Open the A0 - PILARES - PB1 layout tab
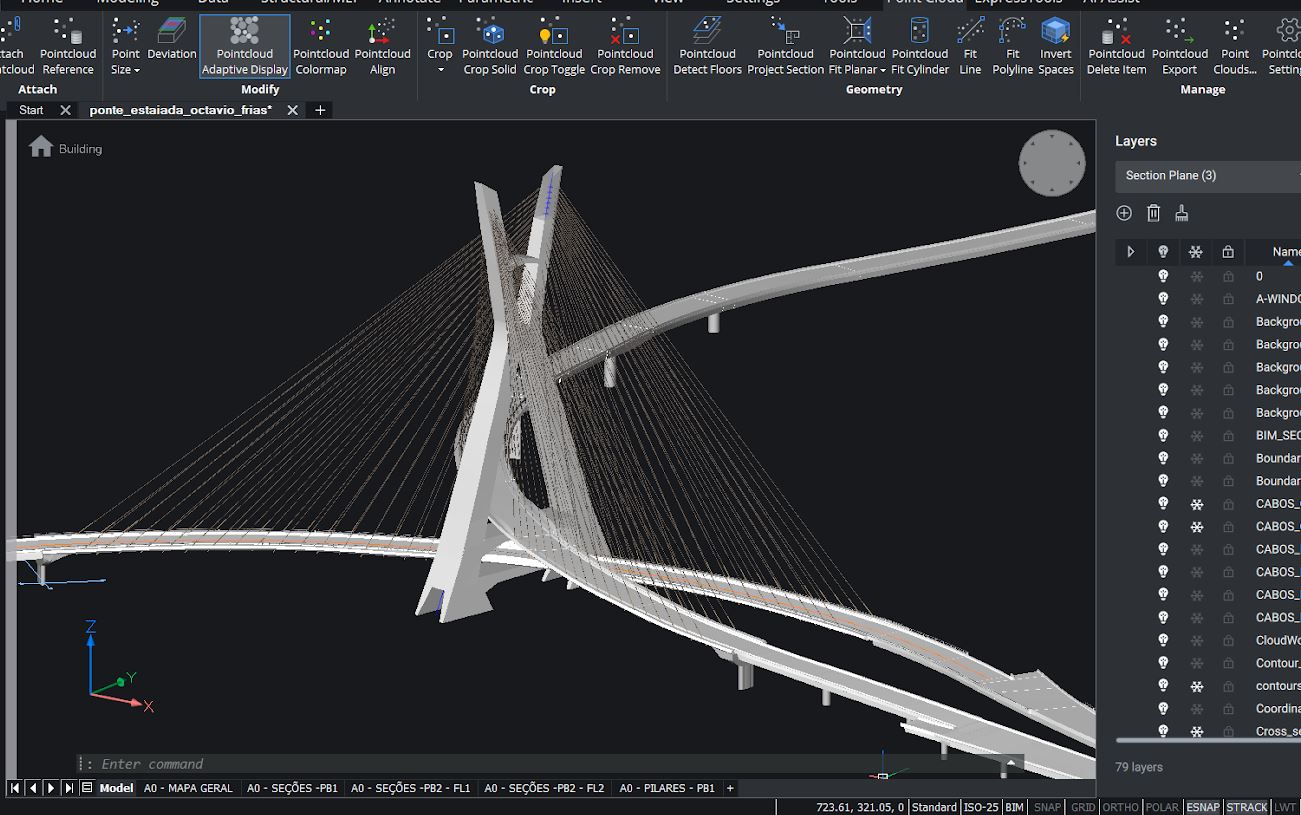1301x815 pixels. tap(665, 788)
